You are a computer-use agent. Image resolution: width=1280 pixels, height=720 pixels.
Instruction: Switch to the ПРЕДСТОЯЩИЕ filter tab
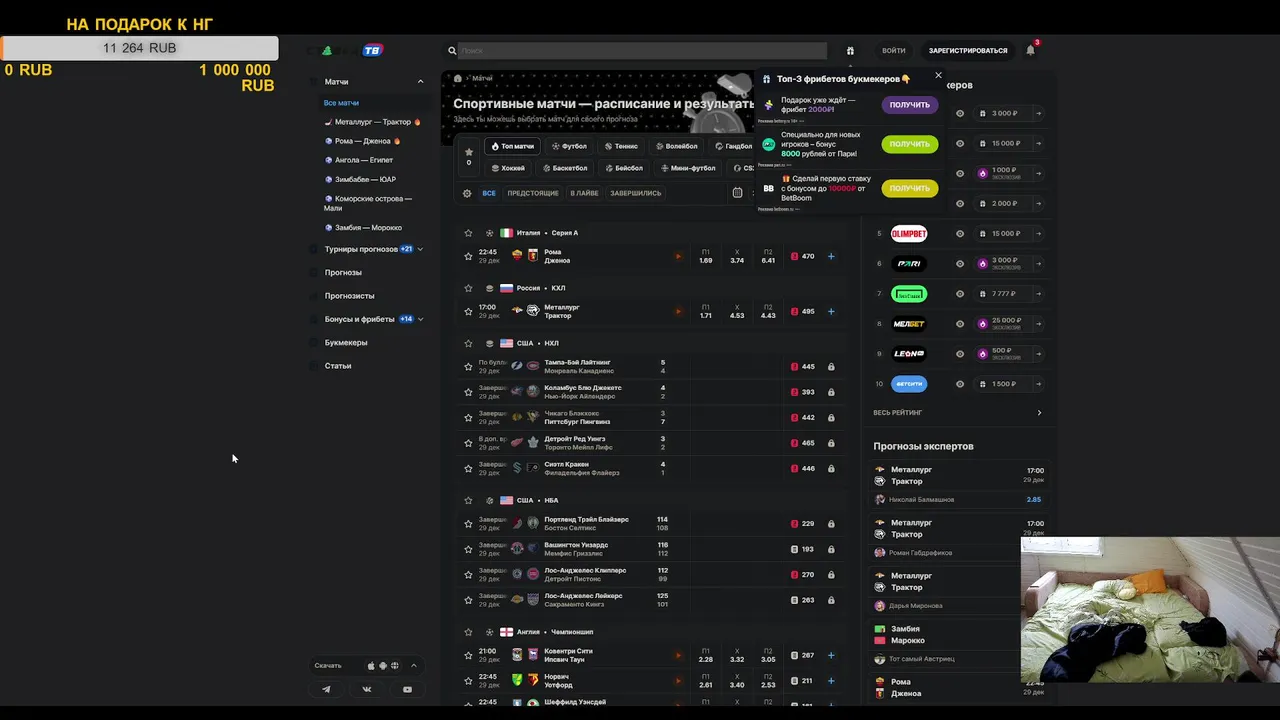[533, 193]
